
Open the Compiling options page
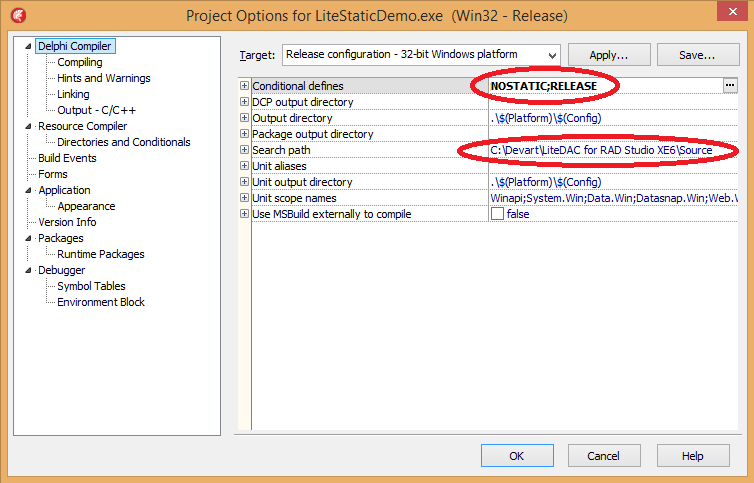80,62
